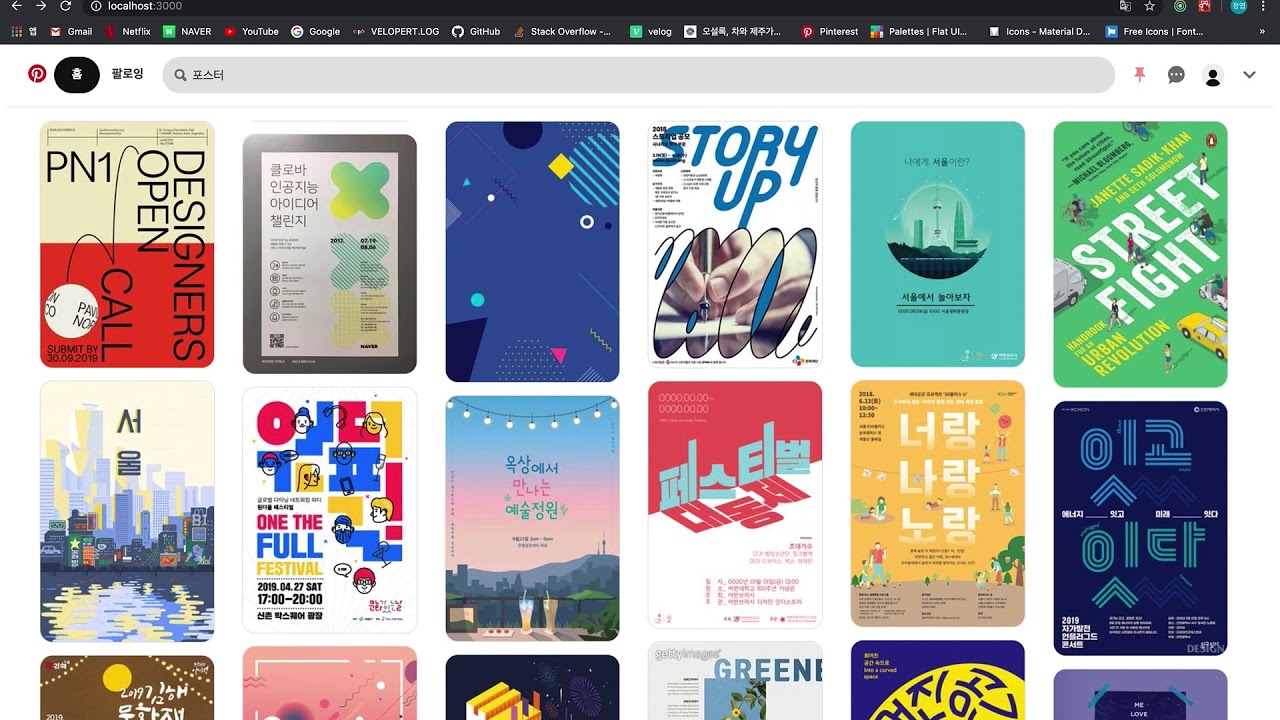Click the search magnifier icon

[x=180, y=75]
